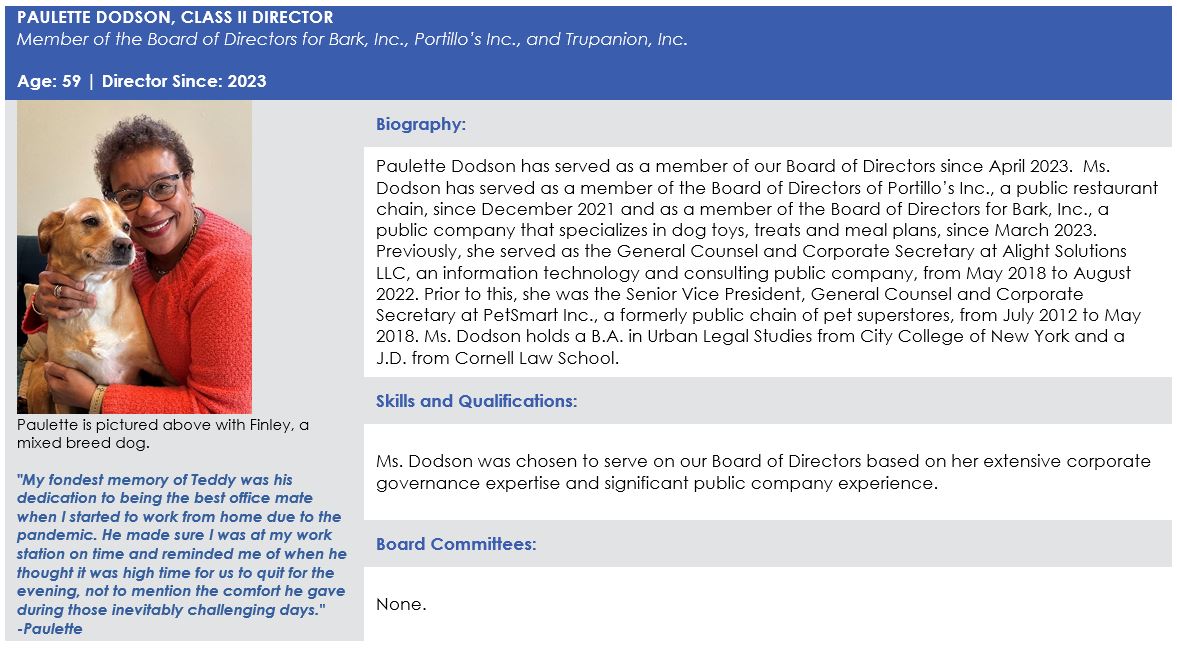
Task: Click the photo caption mentioning Finley
Action: (163, 434)
